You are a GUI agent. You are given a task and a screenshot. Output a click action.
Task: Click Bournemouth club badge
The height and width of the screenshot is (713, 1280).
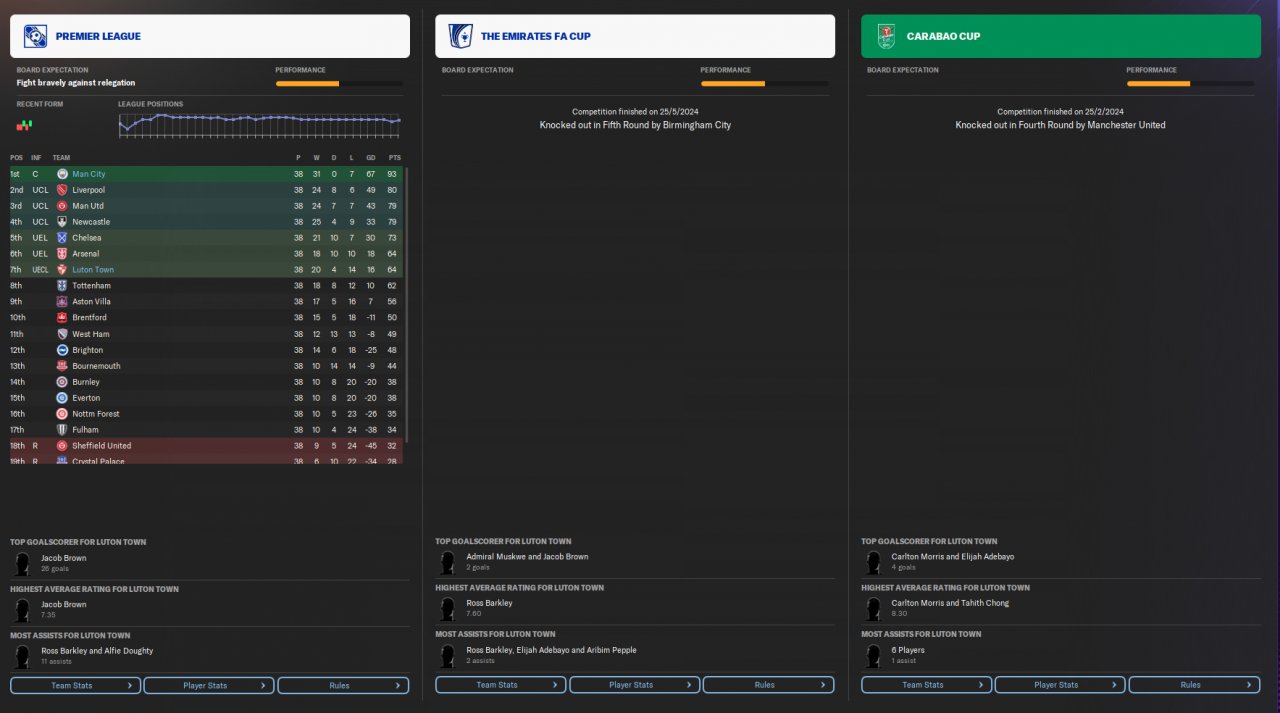(62, 366)
